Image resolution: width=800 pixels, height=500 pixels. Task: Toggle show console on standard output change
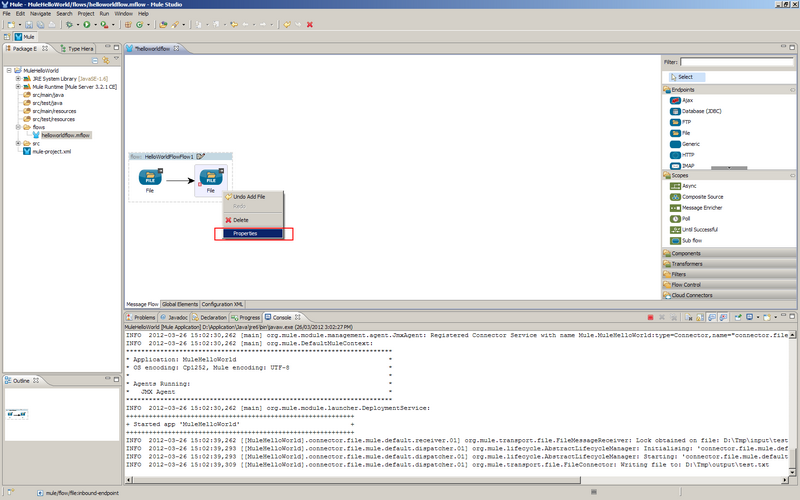coord(712,317)
